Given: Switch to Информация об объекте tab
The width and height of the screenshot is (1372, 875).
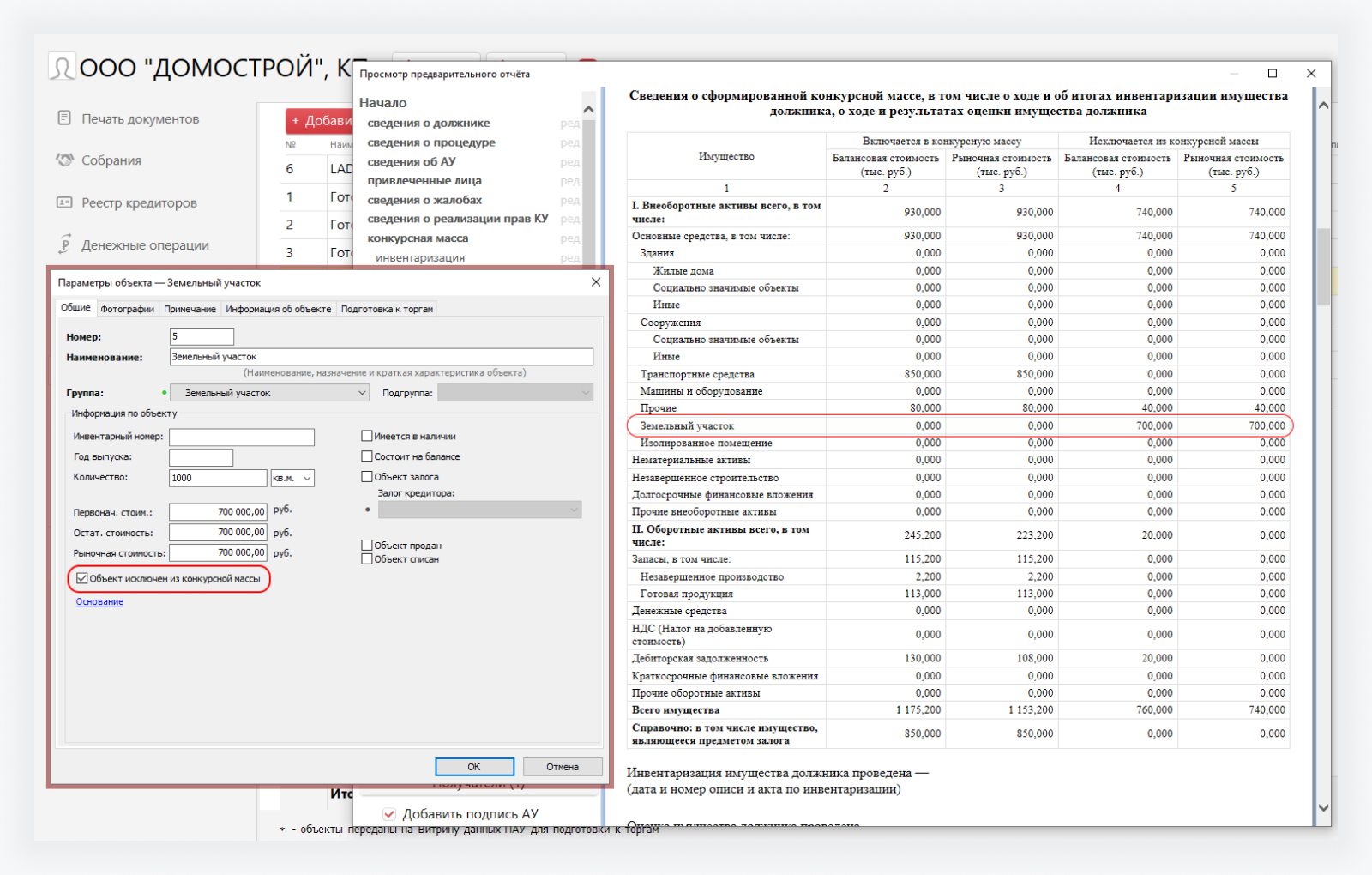Looking at the screenshot, I should (x=278, y=309).
